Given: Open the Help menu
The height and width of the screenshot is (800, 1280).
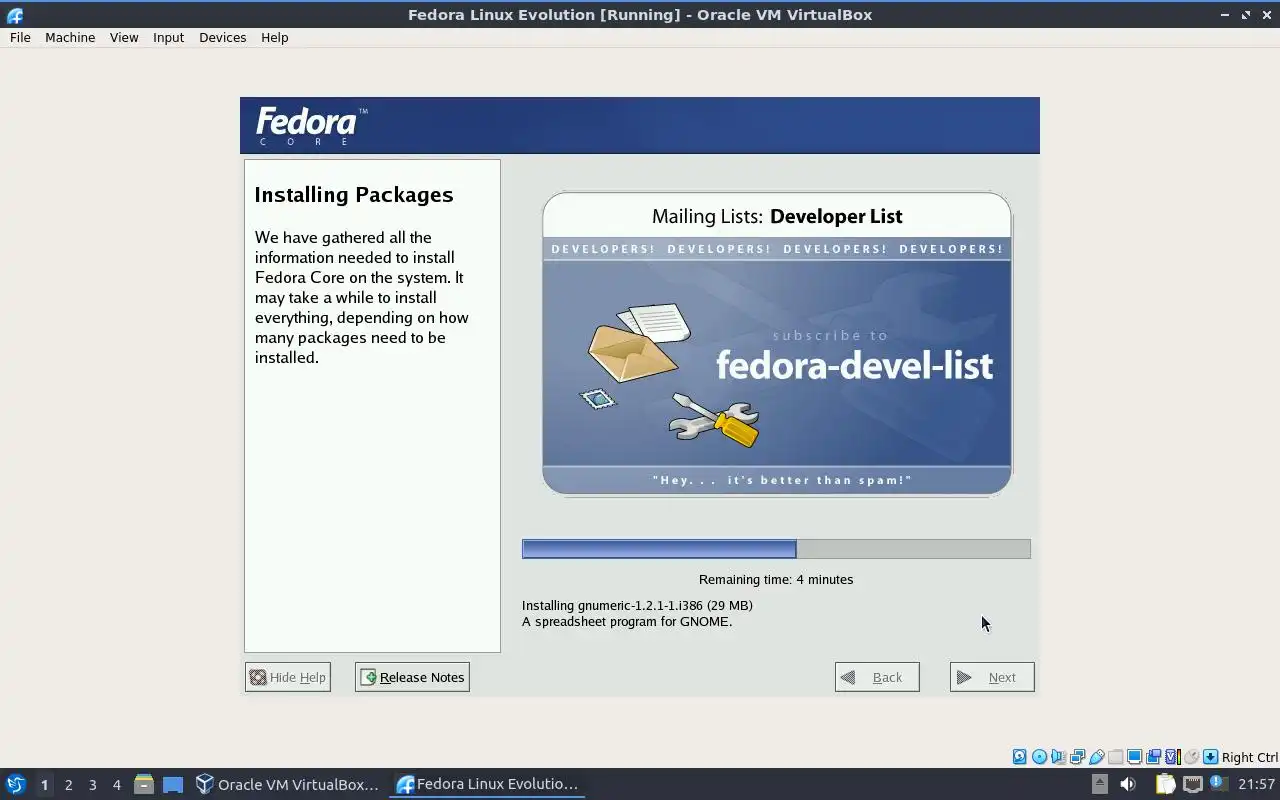Looking at the screenshot, I should pyautogui.click(x=274, y=37).
